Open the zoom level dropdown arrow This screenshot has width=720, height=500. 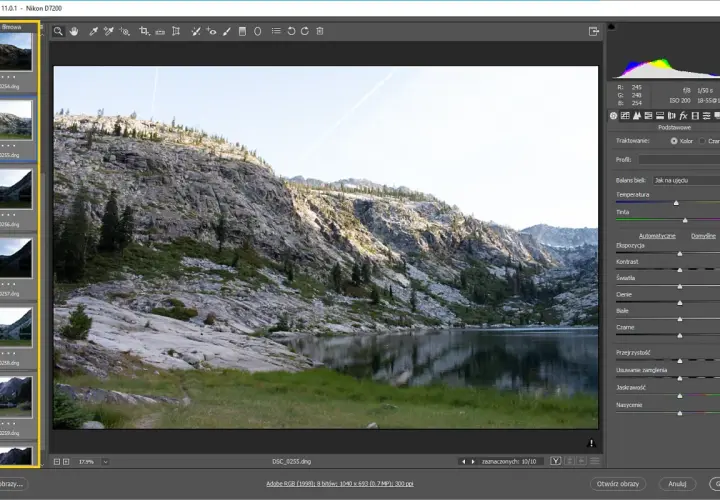106,461
